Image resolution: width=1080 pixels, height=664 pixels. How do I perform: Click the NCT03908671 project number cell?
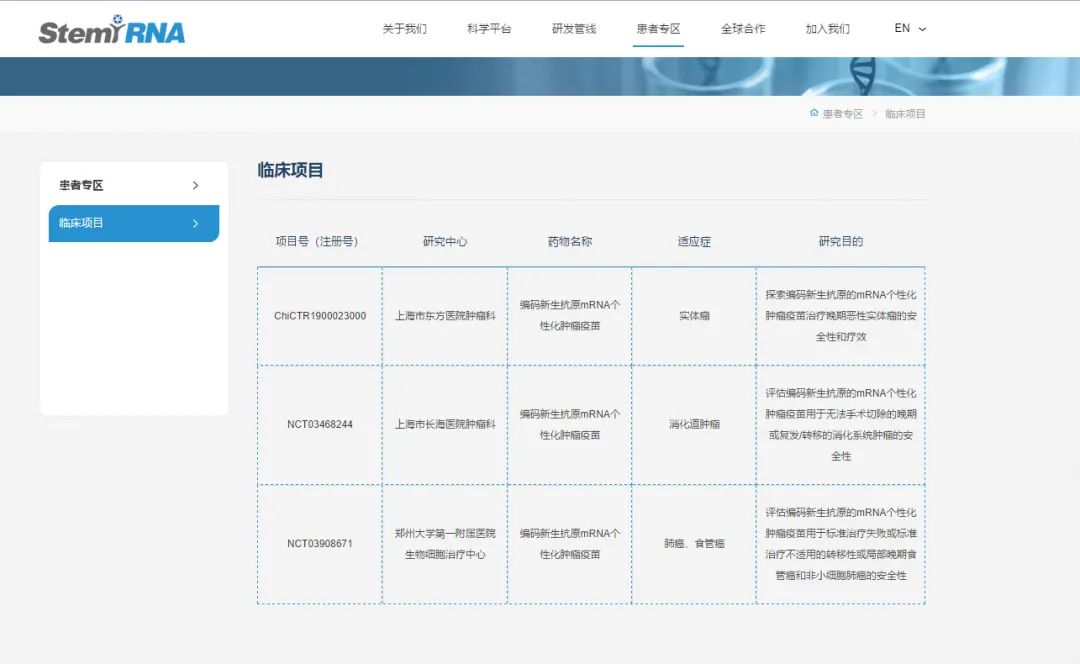pos(318,545)
